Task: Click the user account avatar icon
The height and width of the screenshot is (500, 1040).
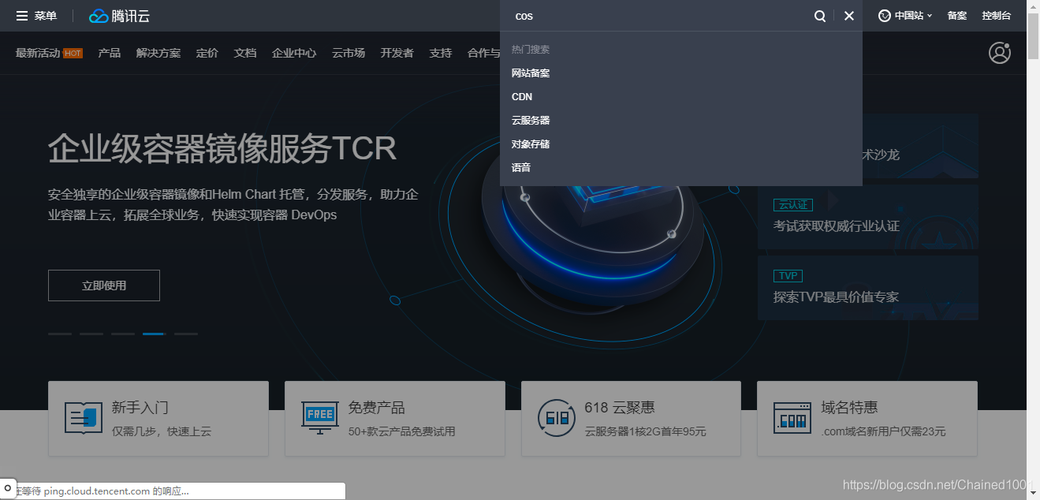Action: pyautogui.click(x=999, y=52)
